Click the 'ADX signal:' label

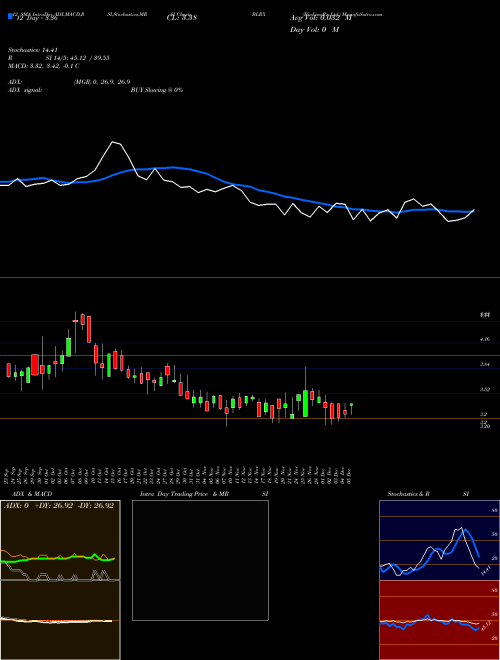coord(25,90)
